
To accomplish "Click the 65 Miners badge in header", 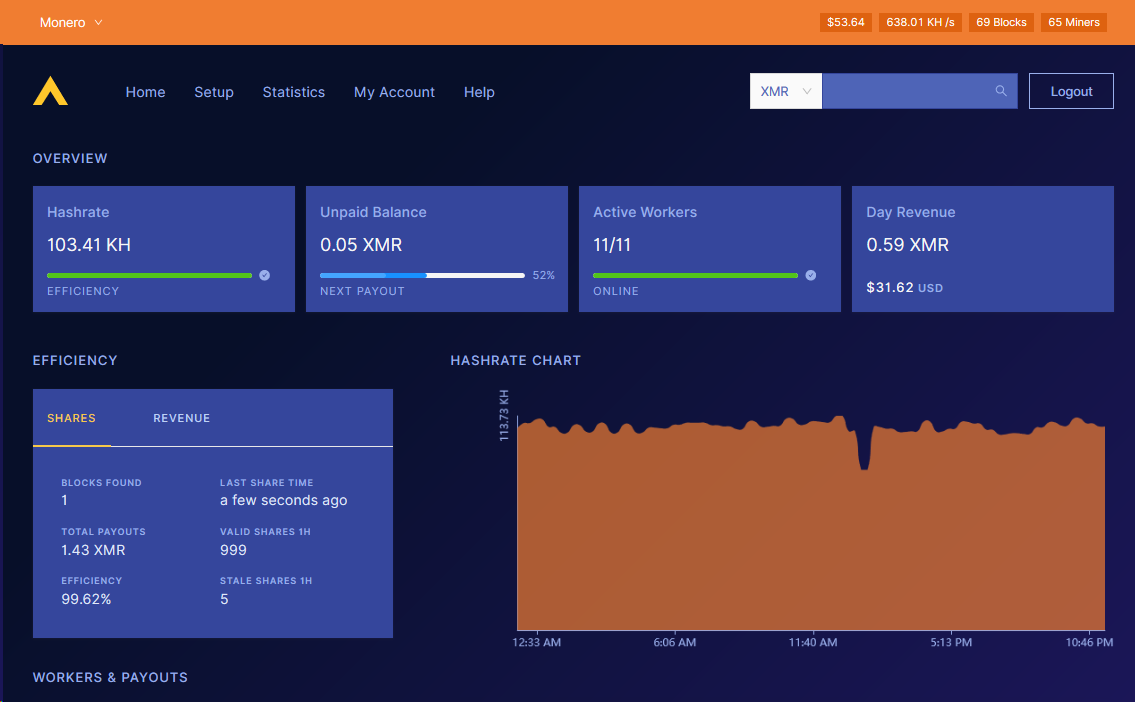I will point(1073,21).
